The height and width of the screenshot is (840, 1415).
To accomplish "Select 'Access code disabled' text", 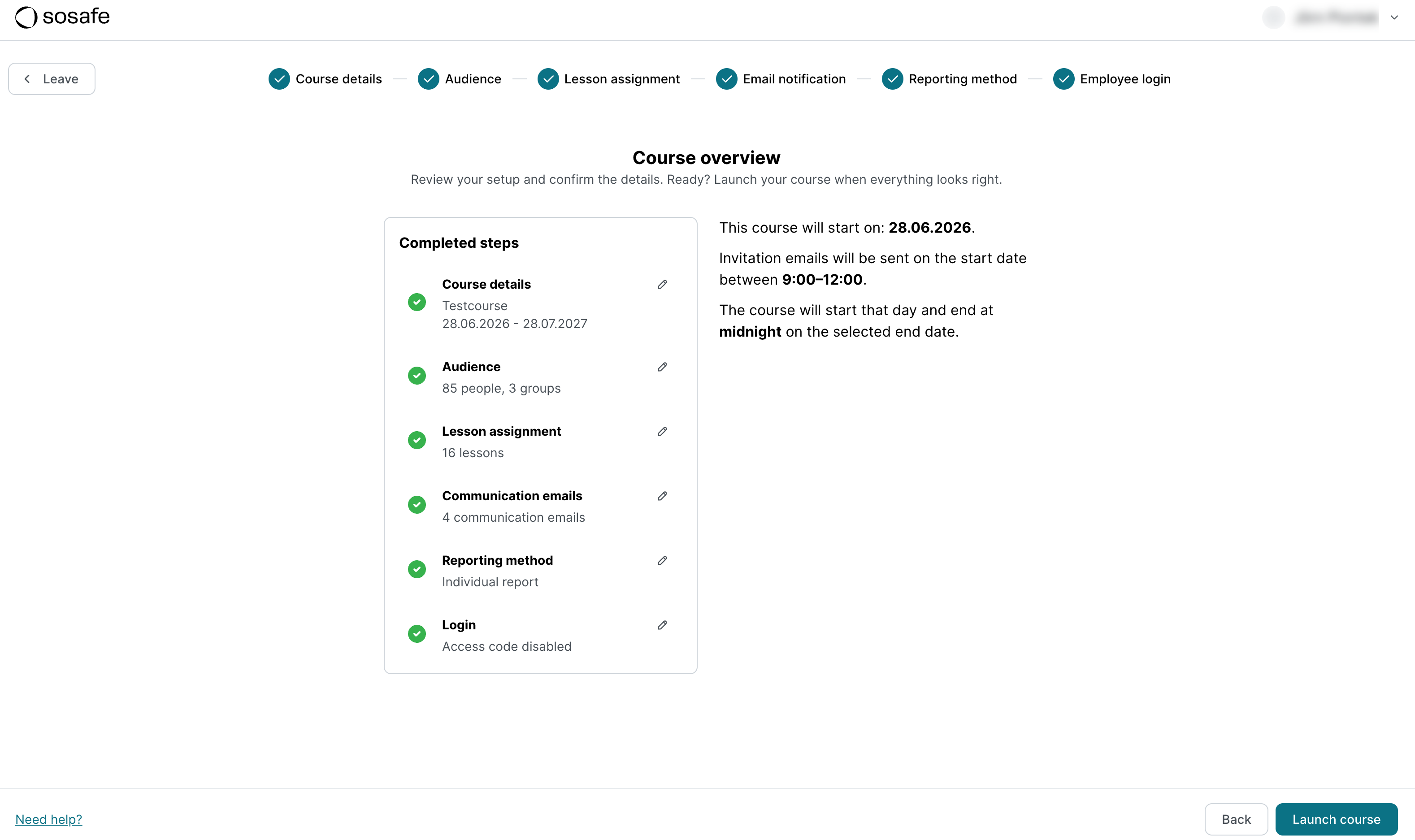I will [507, 646].
